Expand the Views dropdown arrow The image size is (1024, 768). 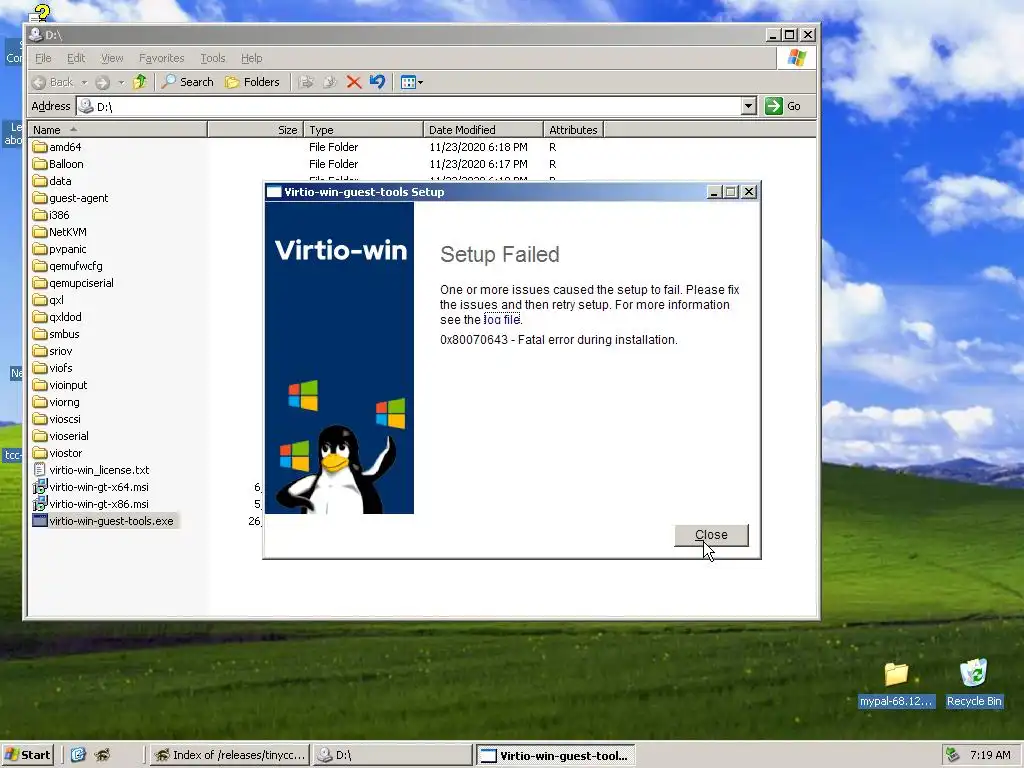click(420, 82)
